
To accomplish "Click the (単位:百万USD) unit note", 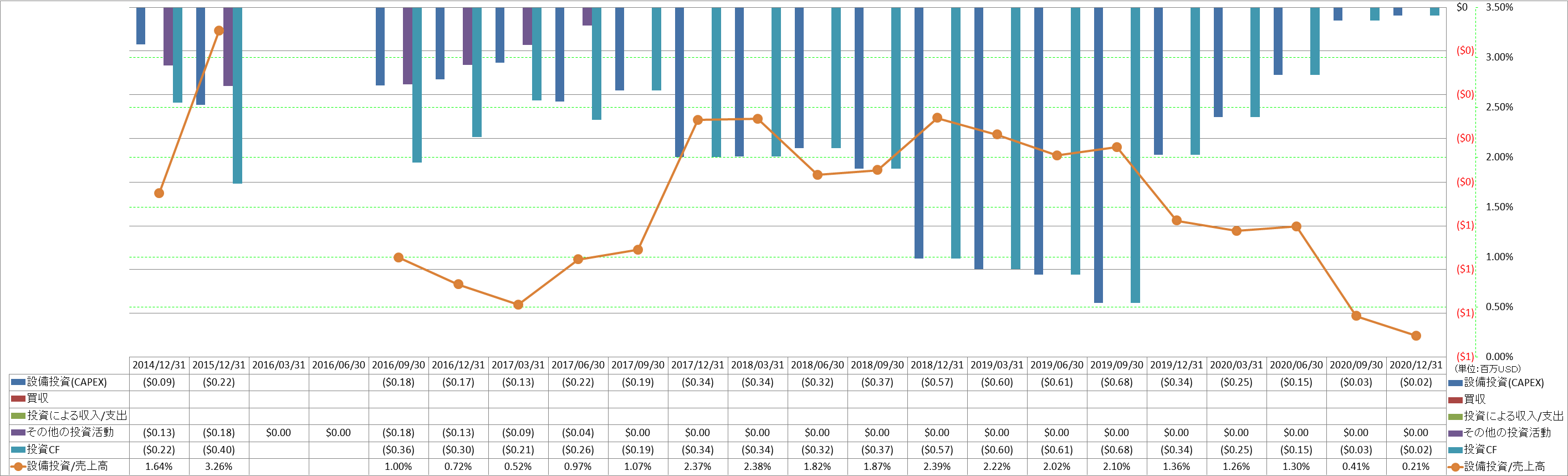I will pos(1487,369).
